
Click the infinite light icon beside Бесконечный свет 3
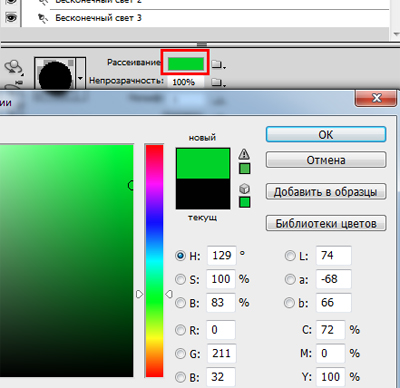(x=42, y=18)
